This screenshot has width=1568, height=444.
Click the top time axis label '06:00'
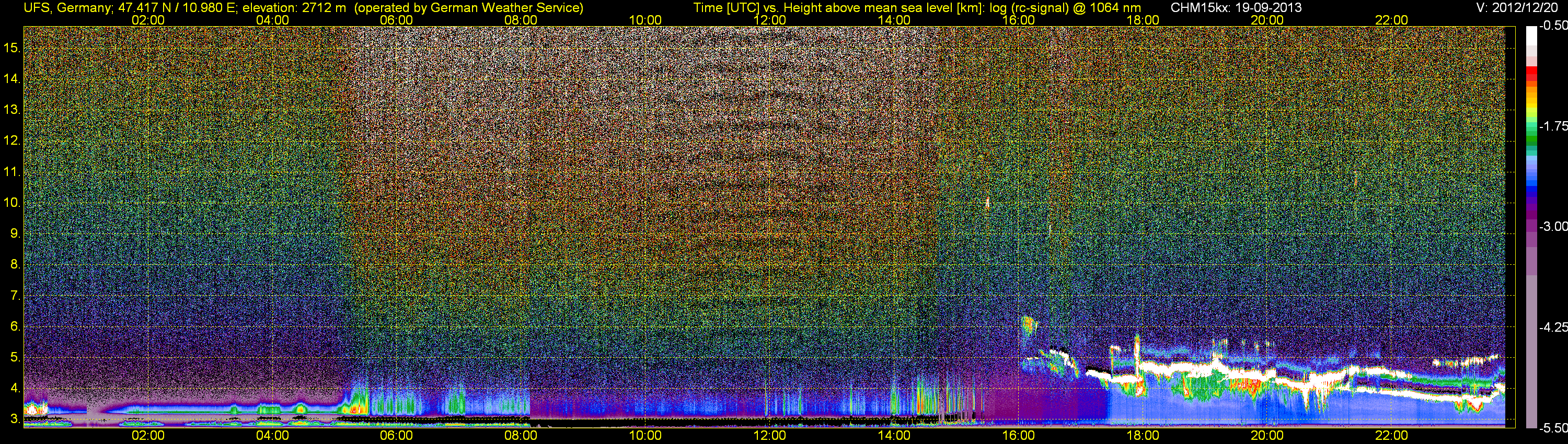(396, 20)
